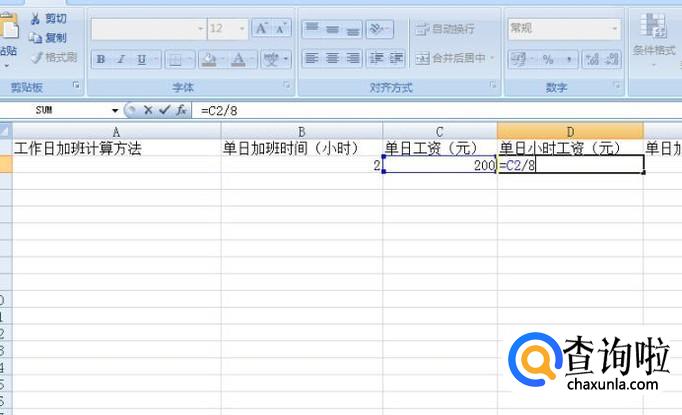Click the Cut (剪切) button
This screenshot has width=682, height=415.
pyautogui.click(x=48, y=18)
